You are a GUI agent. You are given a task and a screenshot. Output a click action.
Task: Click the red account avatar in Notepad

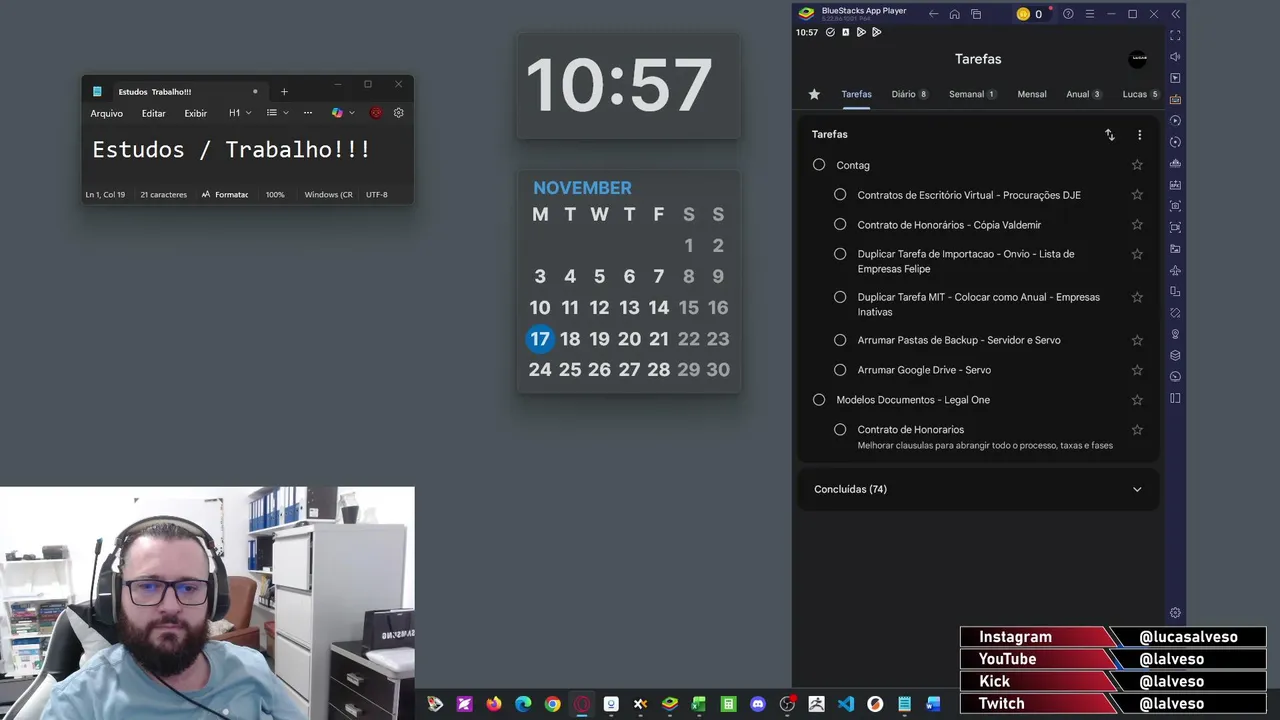coord(376,113)
